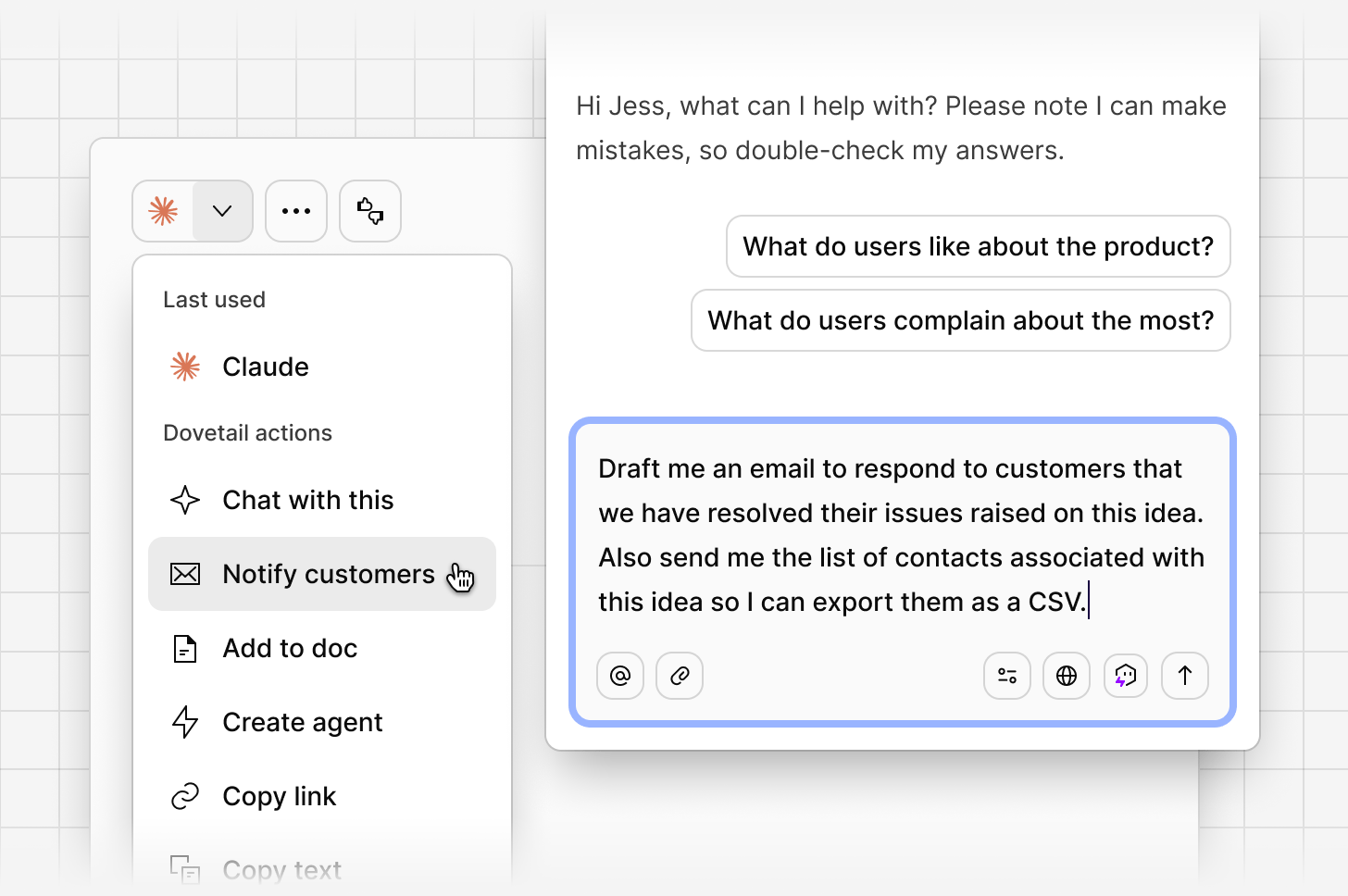1348x896 pixels.
Task: Click the chain link icon beside Copy link
Action: click(x=185, y=796)
